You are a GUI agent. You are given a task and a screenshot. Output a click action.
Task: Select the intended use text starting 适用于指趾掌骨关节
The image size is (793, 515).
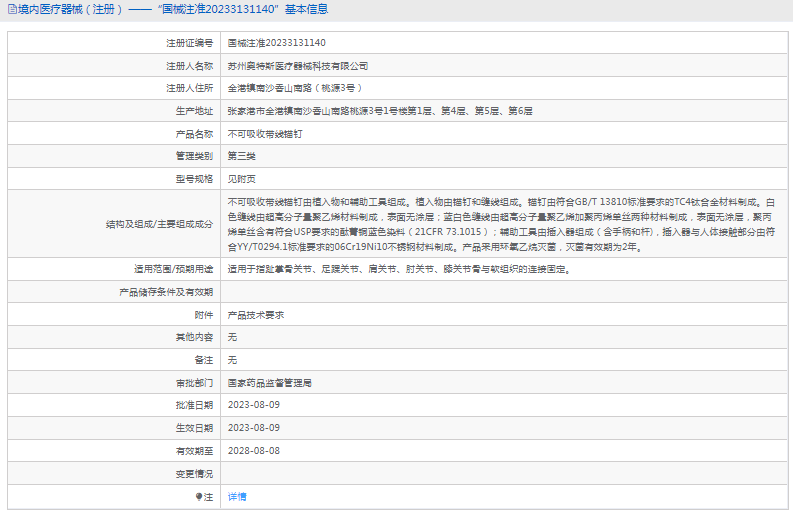click(400, 269)
